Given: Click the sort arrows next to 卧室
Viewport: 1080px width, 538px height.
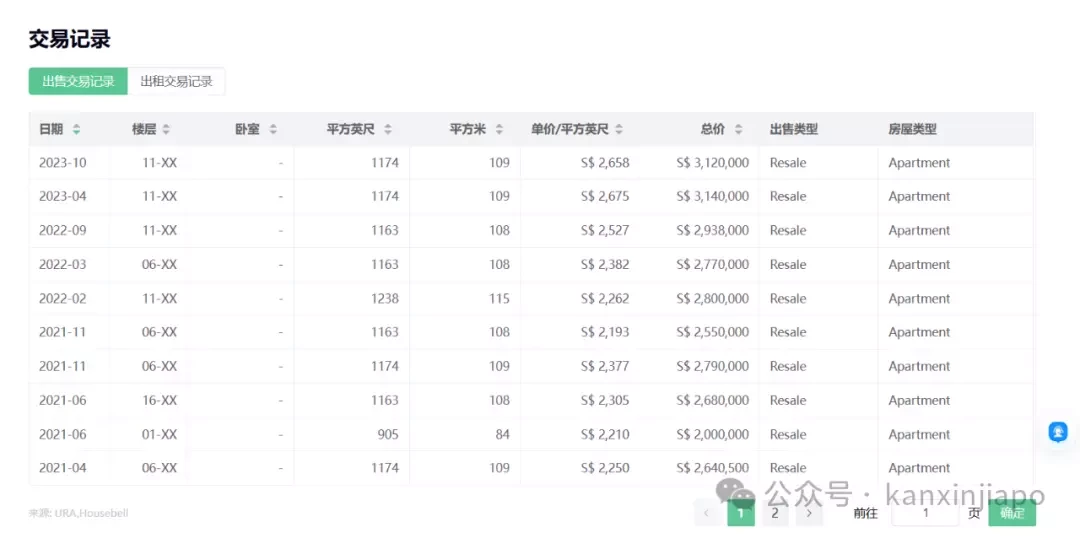Looking at the screenshot, I should pos(273,129).
